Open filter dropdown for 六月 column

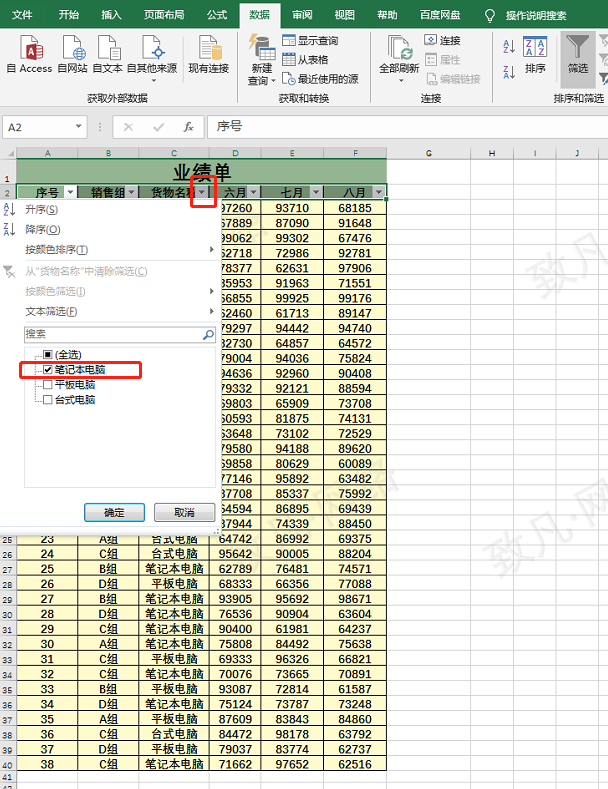point(253,192)
